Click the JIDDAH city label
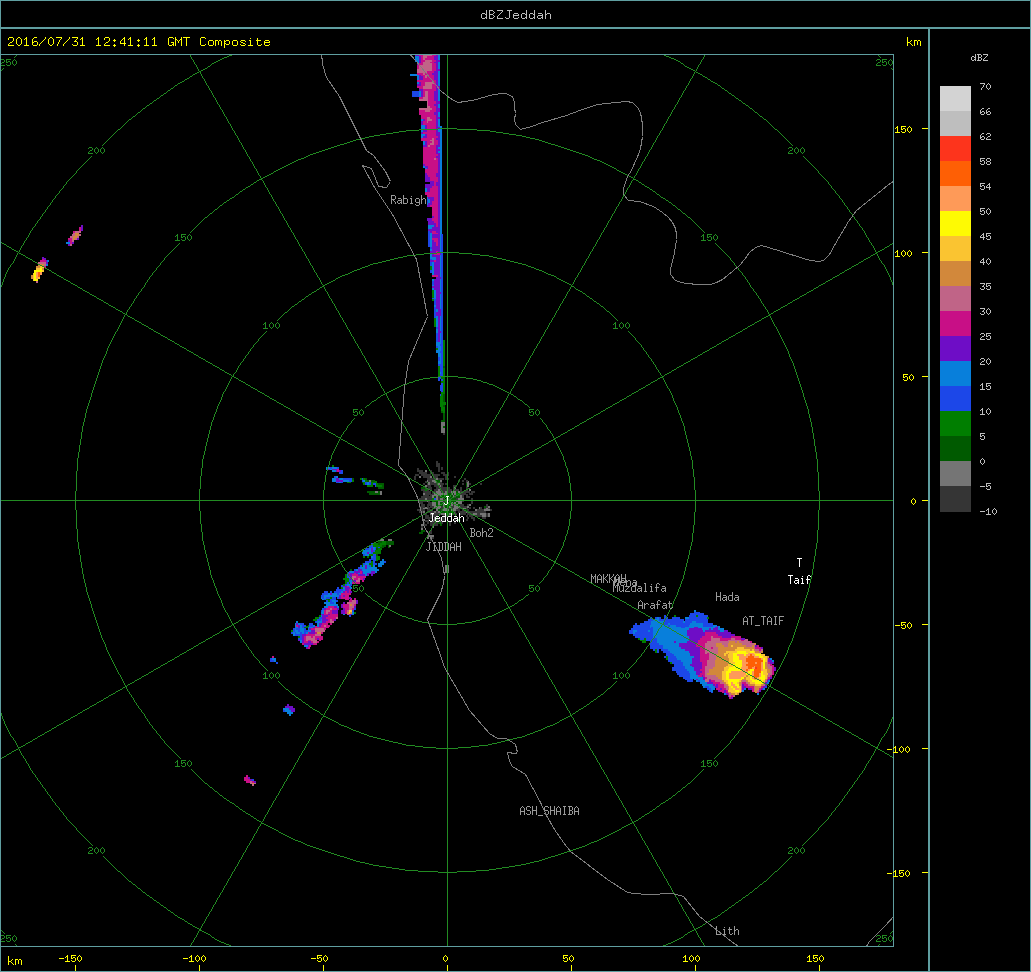Screen dimensions: 1031x972 pyautogui.click(x=444, y=547)
